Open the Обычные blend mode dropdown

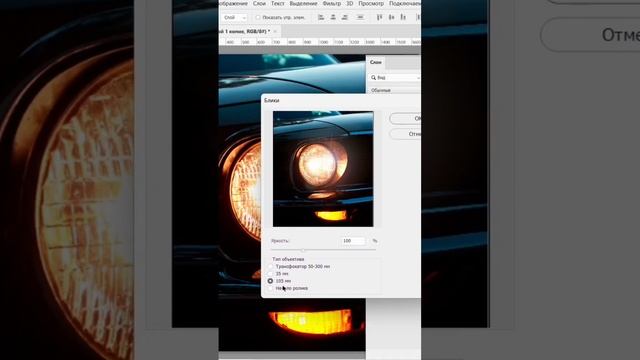395,90
